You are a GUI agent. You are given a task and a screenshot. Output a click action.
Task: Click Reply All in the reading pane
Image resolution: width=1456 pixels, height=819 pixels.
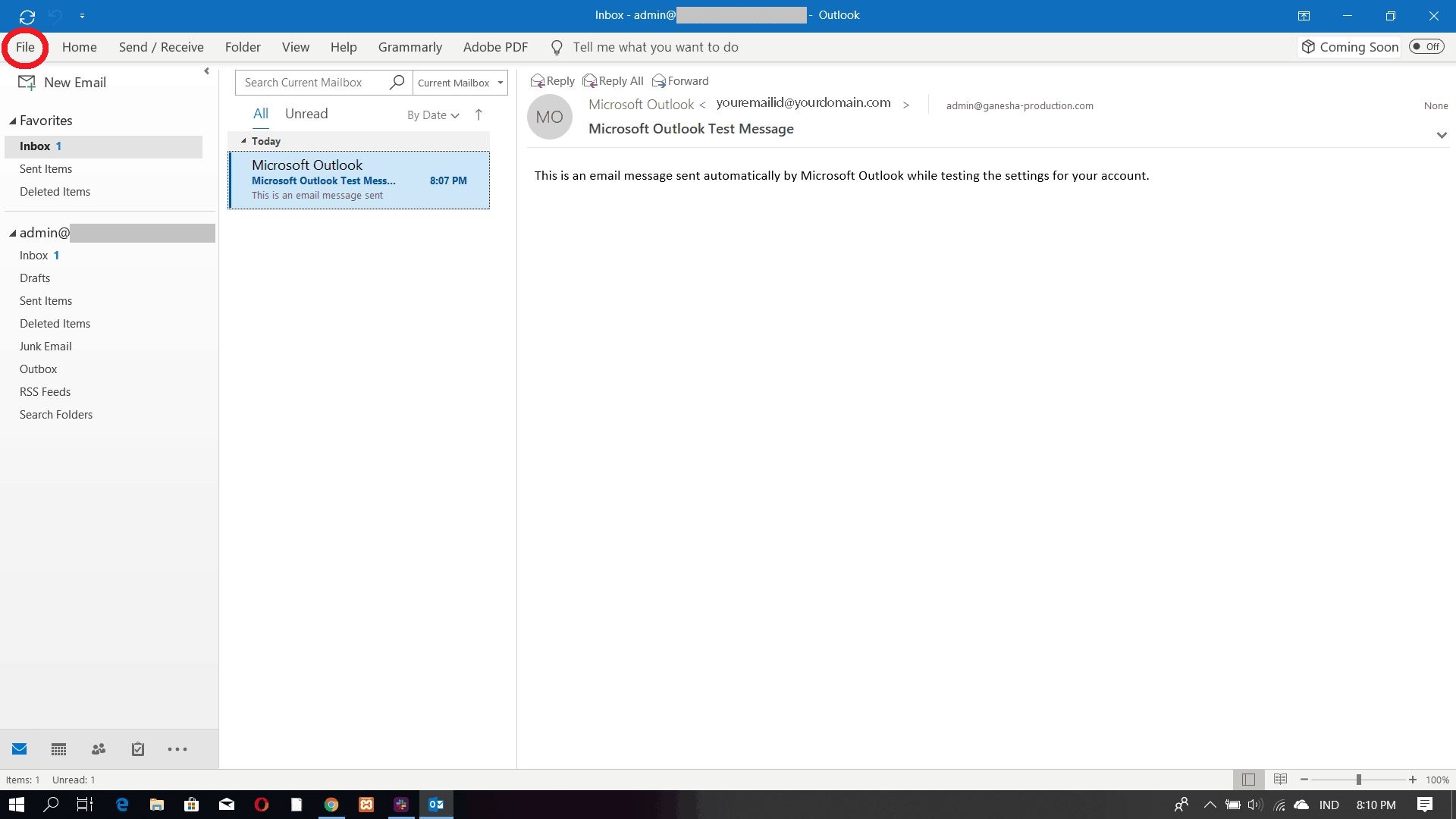[x=613, y=81]
